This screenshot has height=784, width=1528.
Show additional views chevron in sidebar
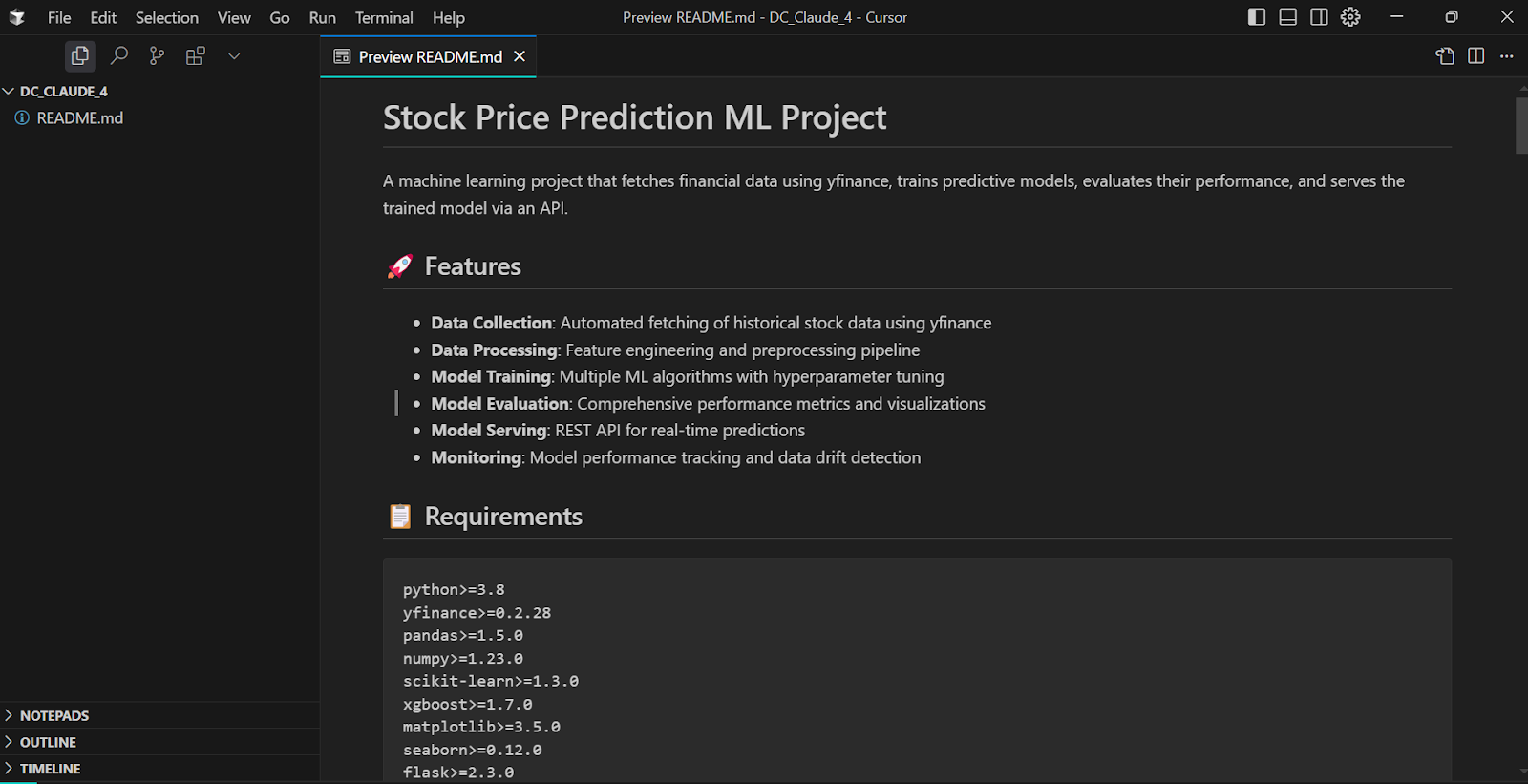coord(234,56)
